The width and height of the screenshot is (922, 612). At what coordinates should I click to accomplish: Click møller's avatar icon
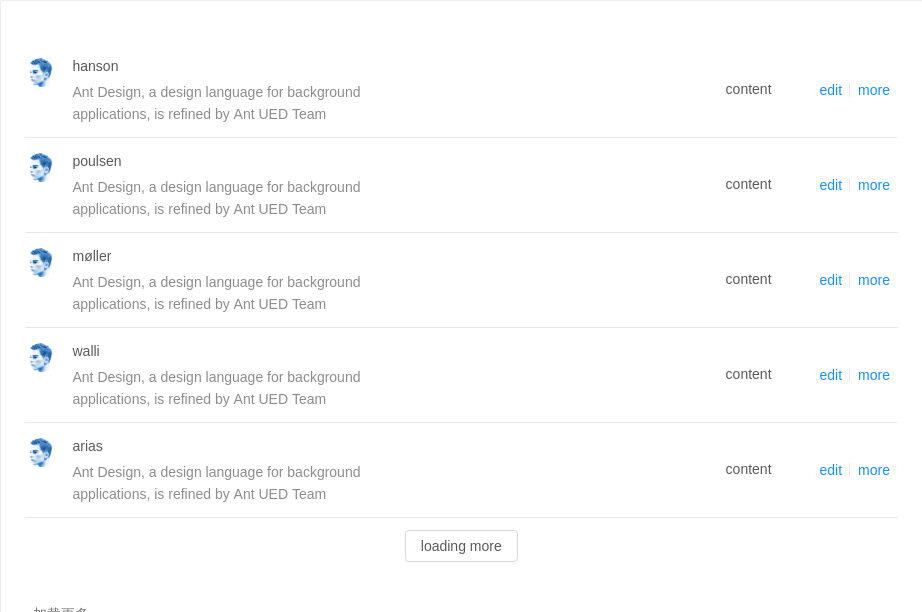point(41,262)
